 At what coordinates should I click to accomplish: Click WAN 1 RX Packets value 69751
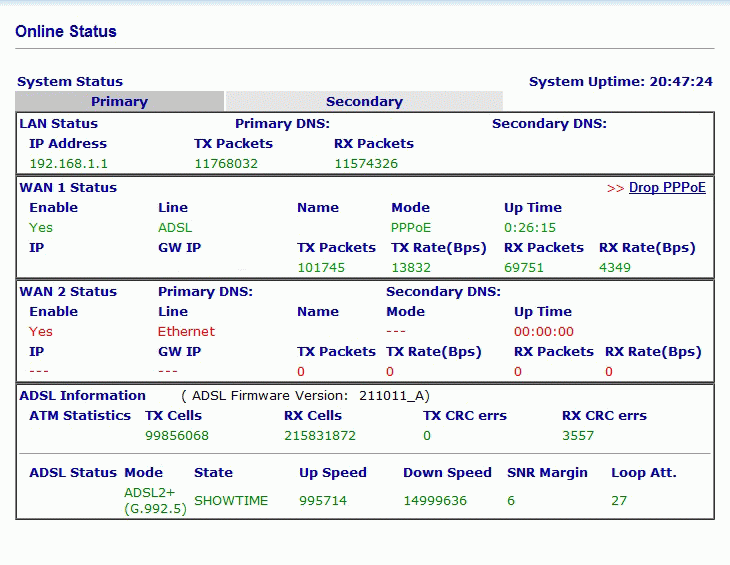pyautogui.click(x=524, y=268)
